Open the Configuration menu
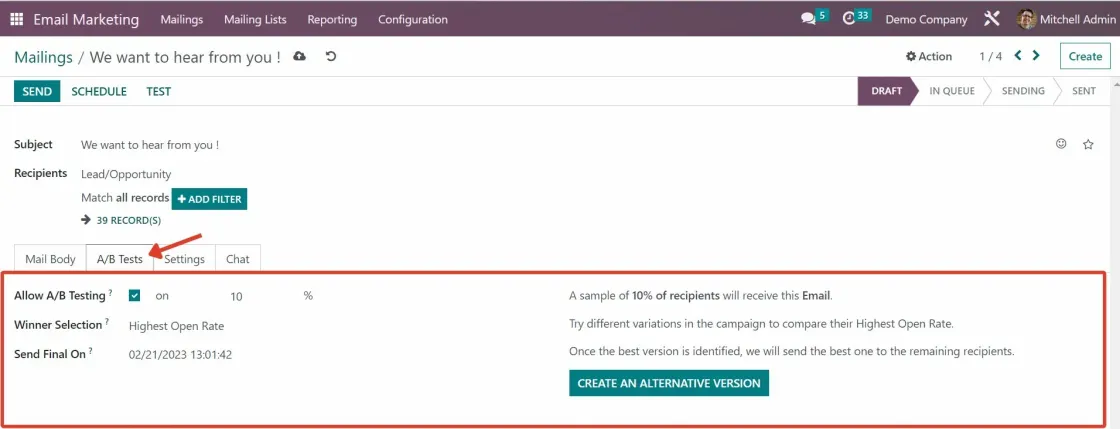This screenshot has height=429, width=1120. pos(413,19)
